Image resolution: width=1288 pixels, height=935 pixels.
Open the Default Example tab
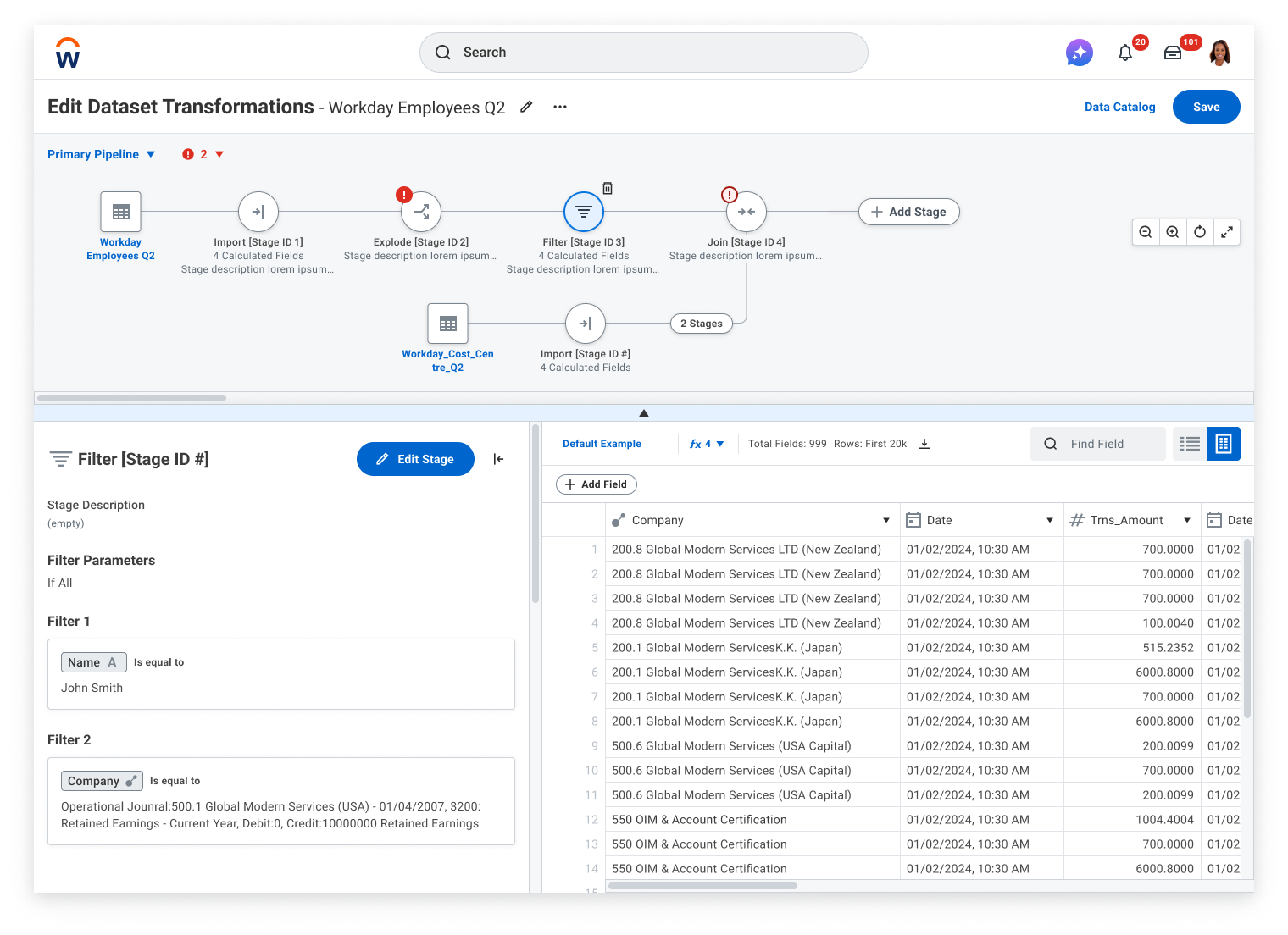point(602,444)
